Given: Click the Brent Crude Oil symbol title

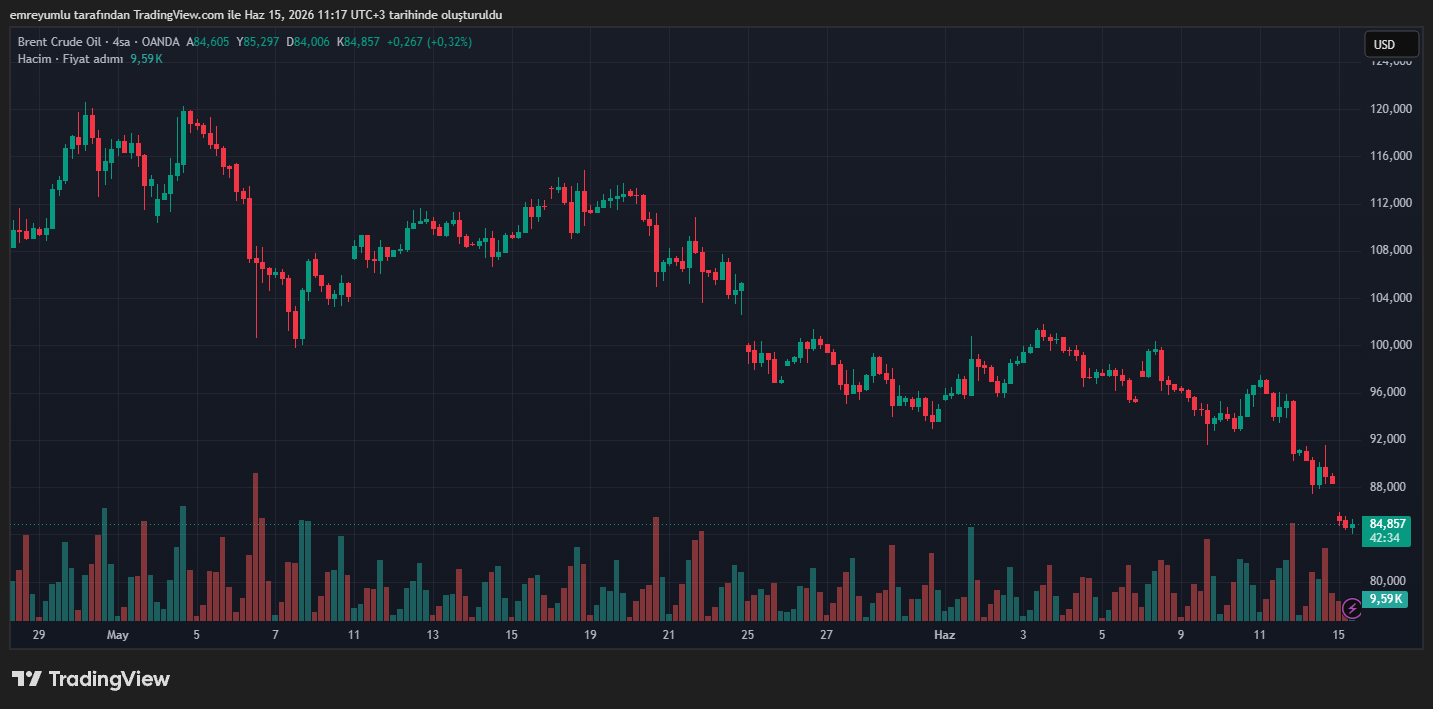Looking at the screenshot, I should (61, 42).
